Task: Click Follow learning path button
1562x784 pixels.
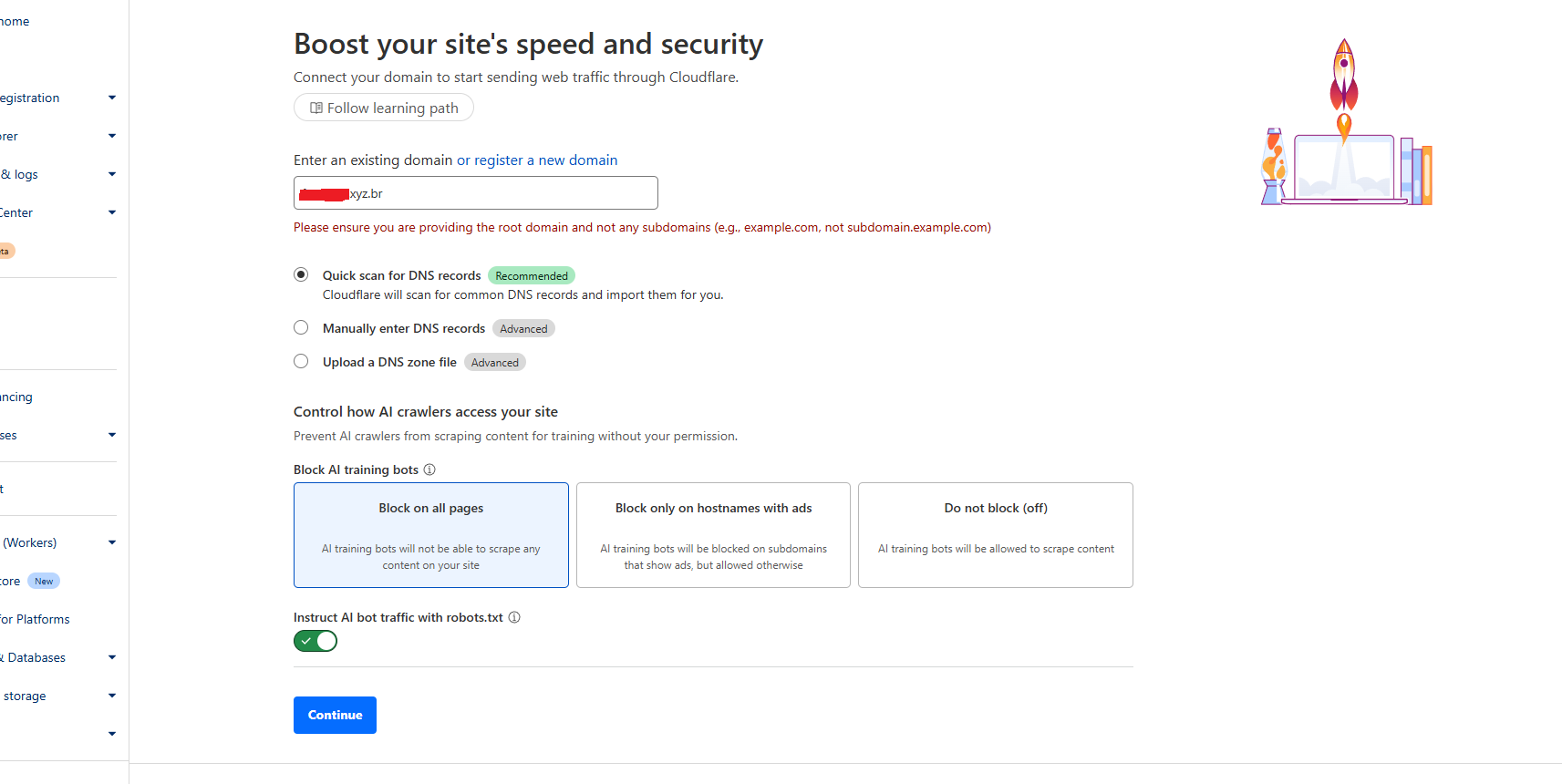Action: click(x=384, y=108)
